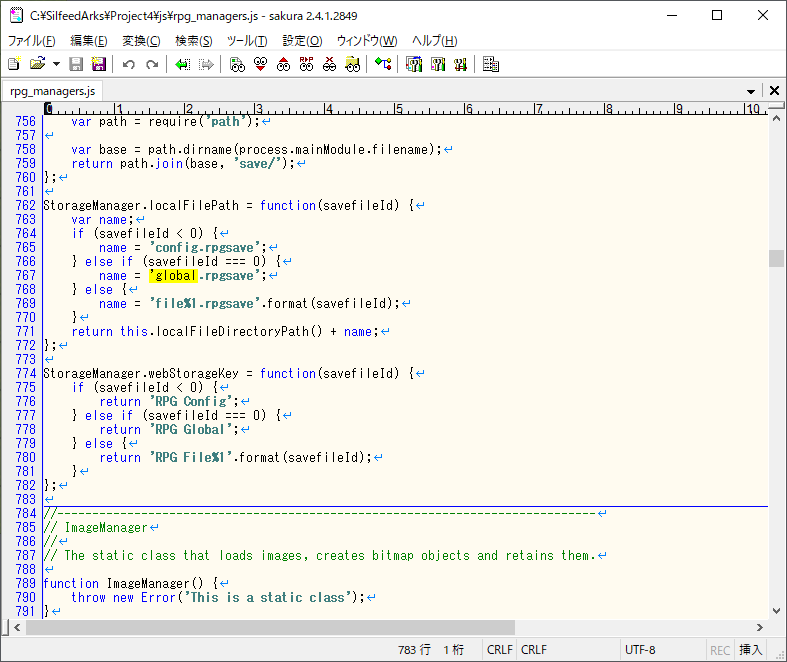Viewport: 787px width, 662px height.
Task: Click the column ruler at mark 5
Action: tap(398, 108)
